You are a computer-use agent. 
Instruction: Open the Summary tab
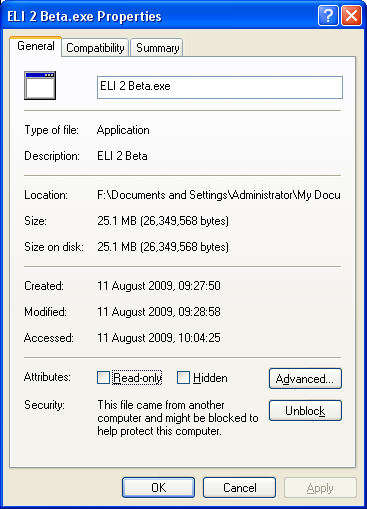157,48
